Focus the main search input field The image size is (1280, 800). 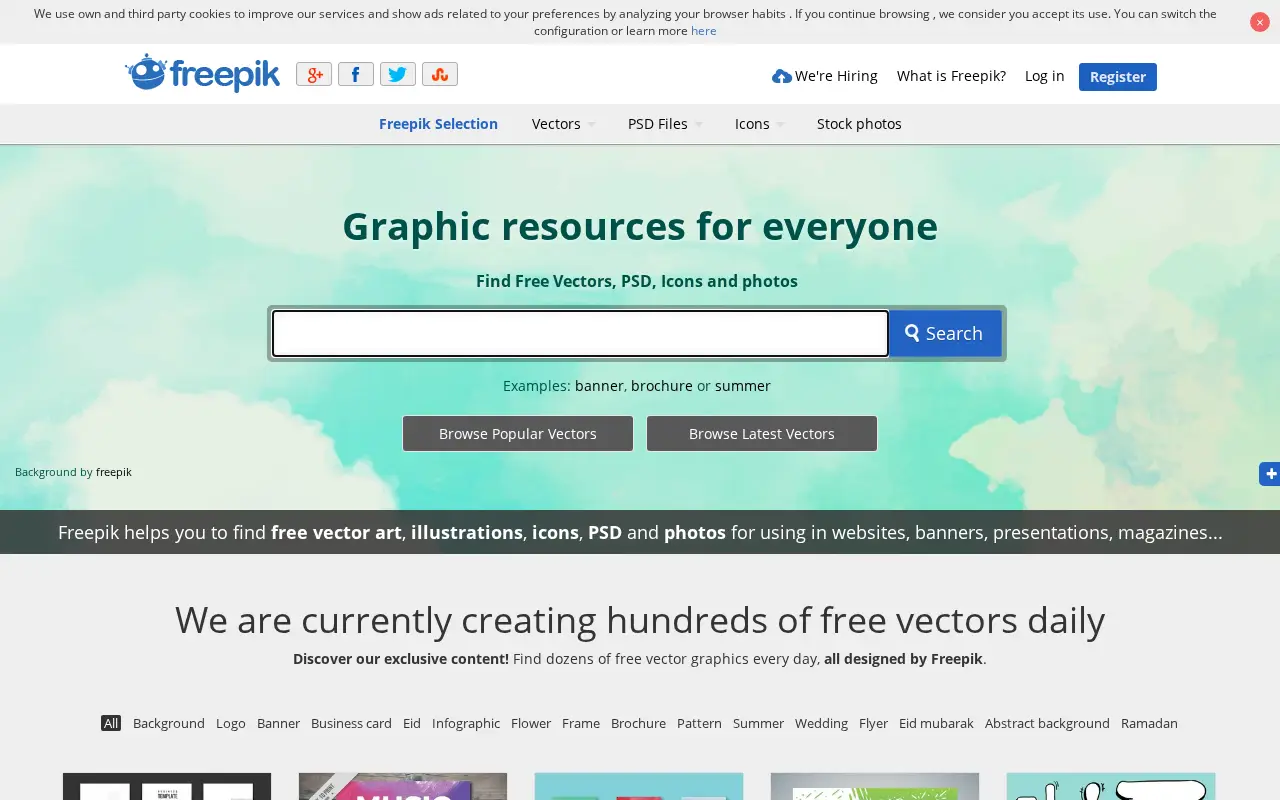(x=580, y=333)
